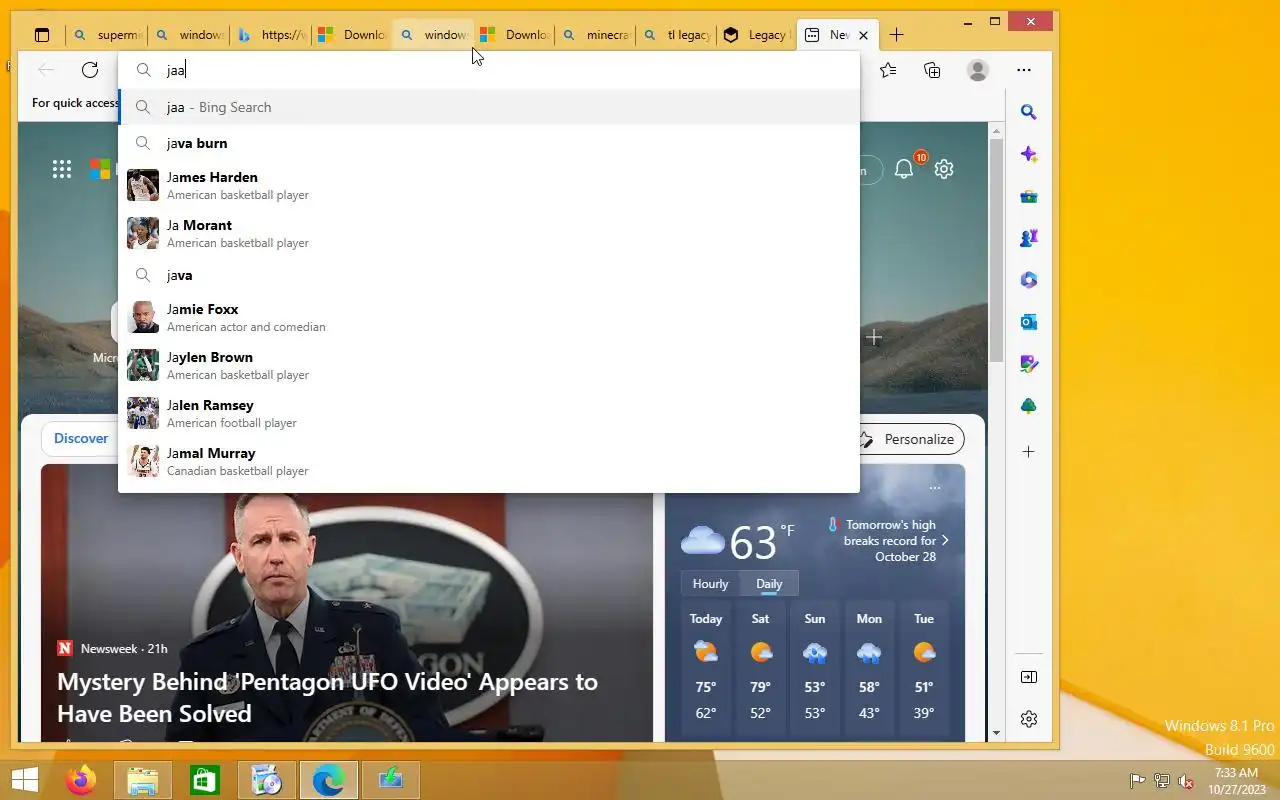Switch to the 'tl legacy' search tab
Image resolution: width=1280 pixels, height=800 pixels.
point(676,35)
